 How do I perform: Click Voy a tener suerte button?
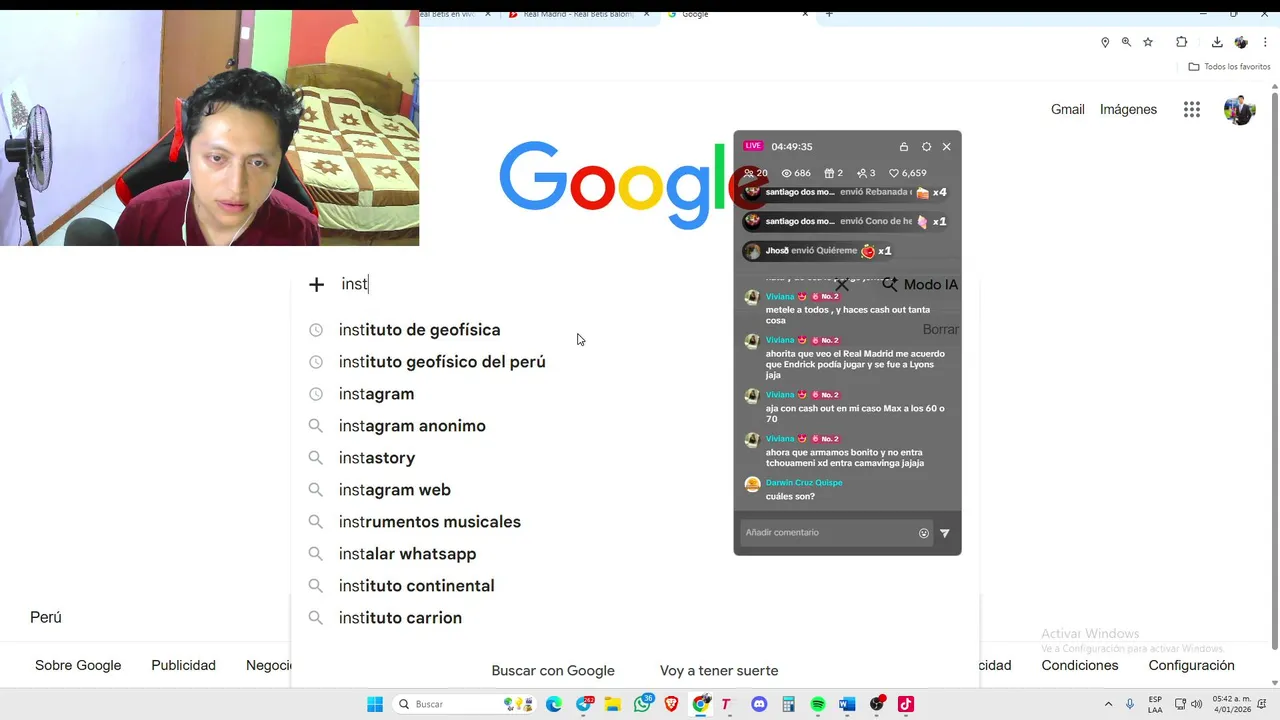pos(719,671)
